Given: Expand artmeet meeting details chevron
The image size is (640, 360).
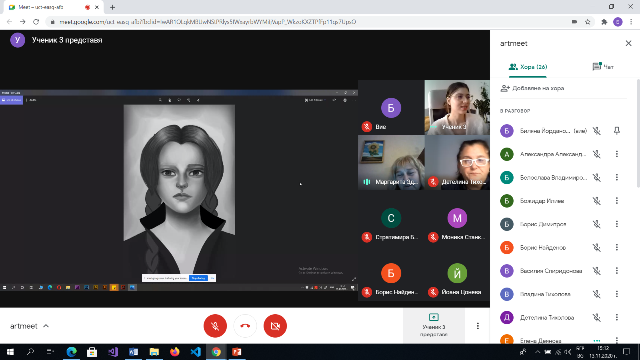Looking at the screenshot, I should click(x=46, y=326).
